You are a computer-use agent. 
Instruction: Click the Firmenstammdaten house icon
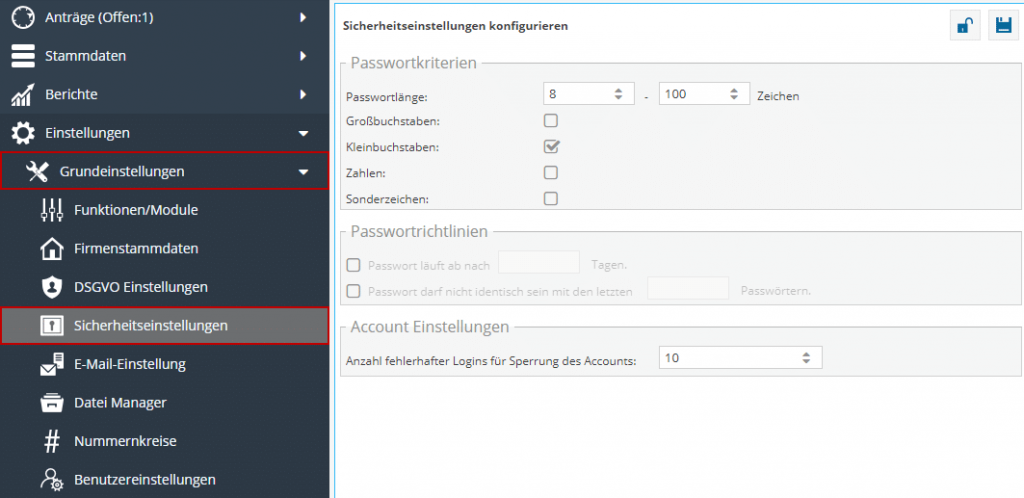tap(51, 249)
